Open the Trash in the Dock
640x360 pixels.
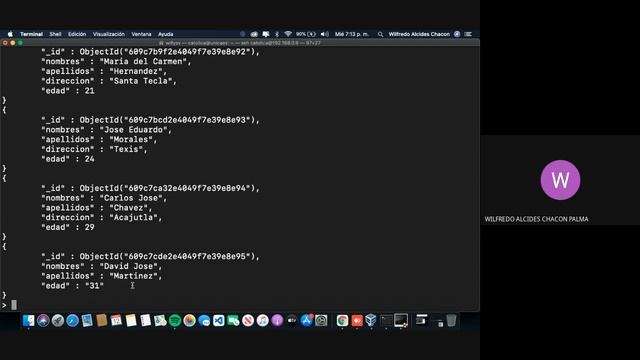click(451, 320)
